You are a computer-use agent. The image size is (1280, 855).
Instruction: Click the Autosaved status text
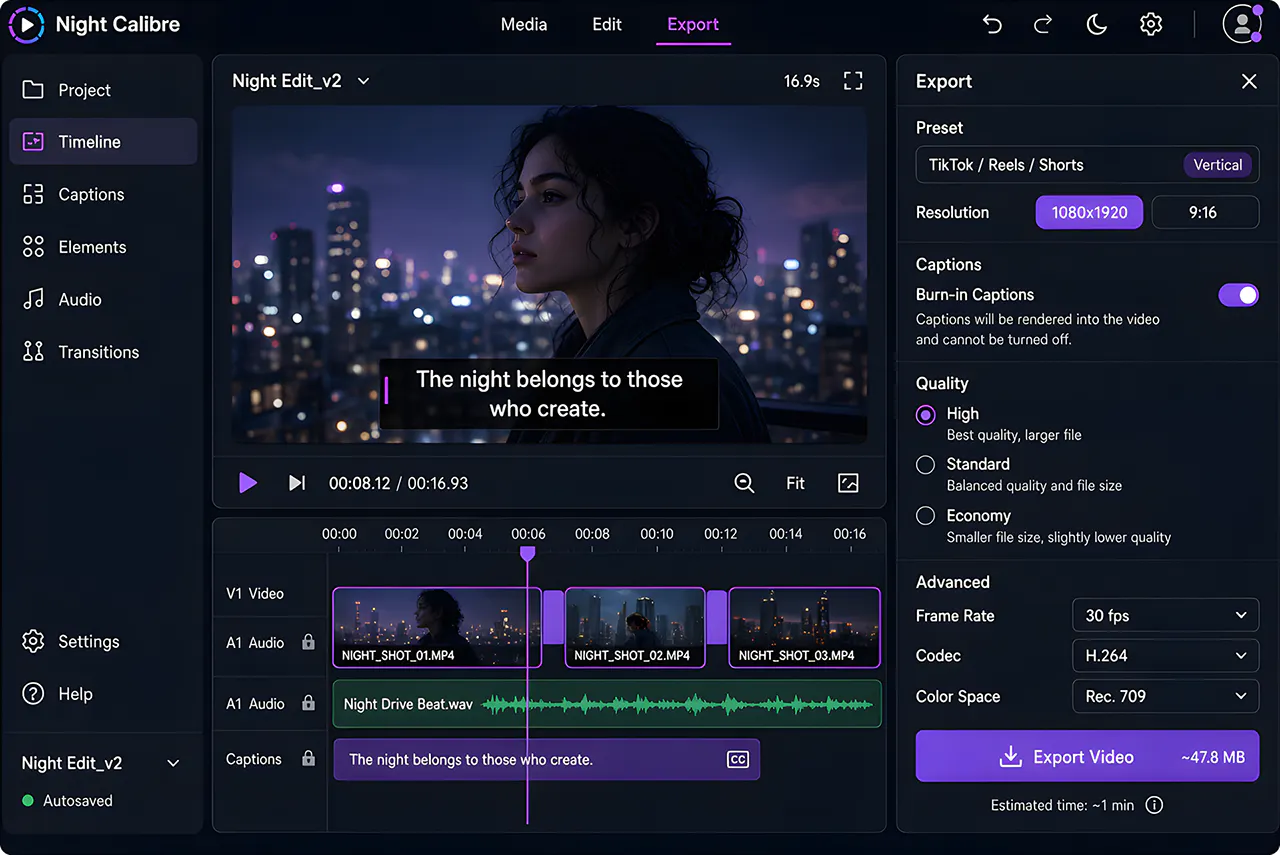[78, 801]
